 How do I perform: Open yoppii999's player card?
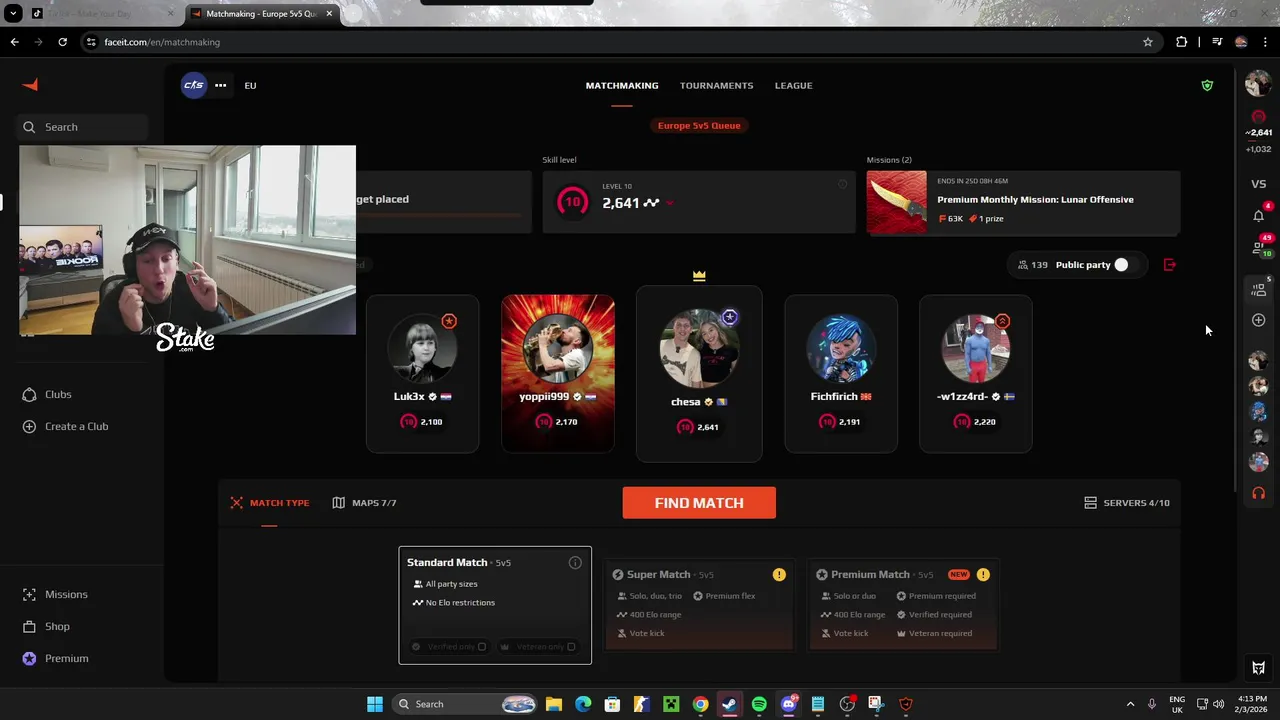(558, 374)
